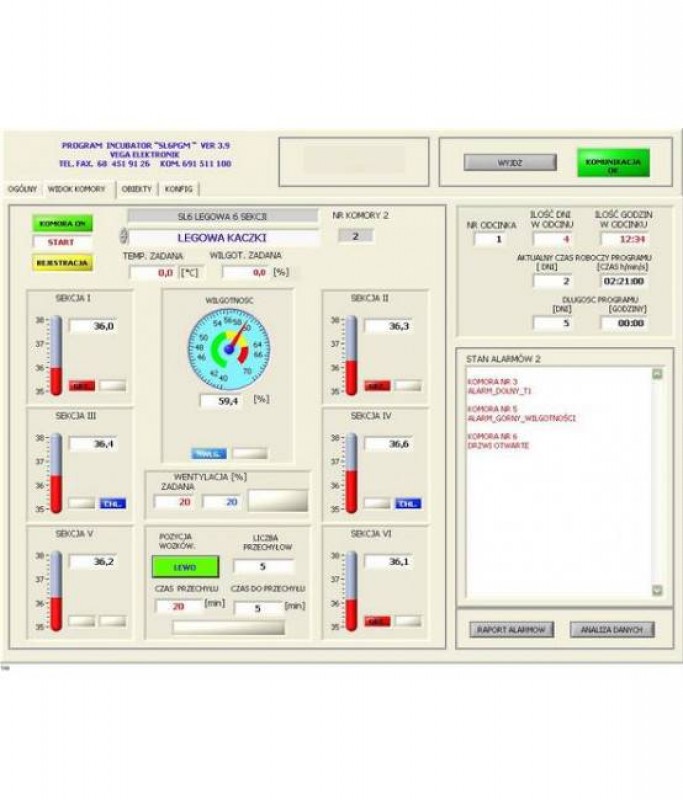Click SEKCJA V temperature value 36,2

point(93,562)
